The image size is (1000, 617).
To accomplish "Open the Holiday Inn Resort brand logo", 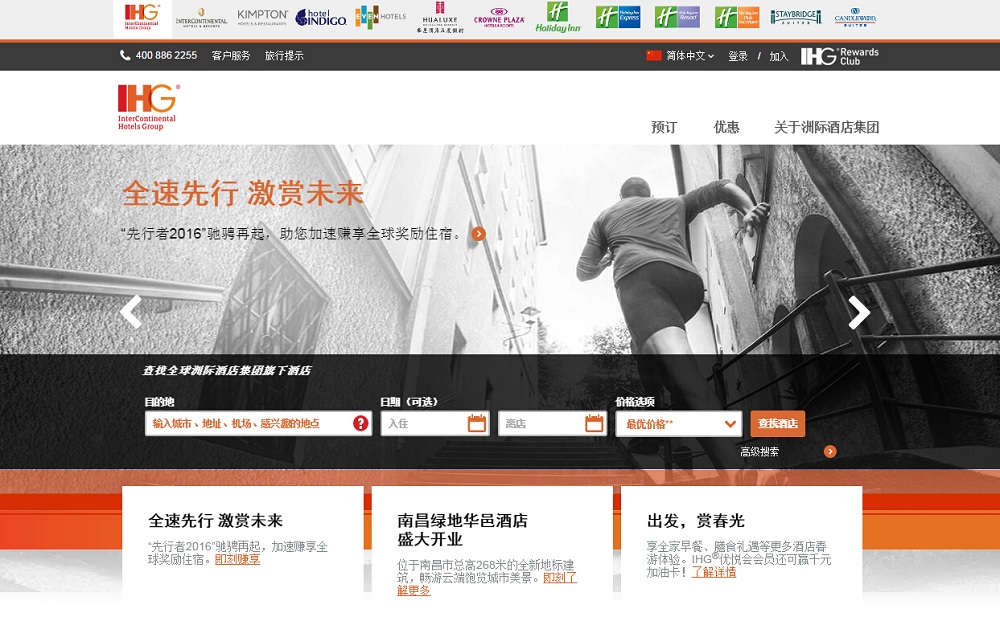I will click(677, 17).
